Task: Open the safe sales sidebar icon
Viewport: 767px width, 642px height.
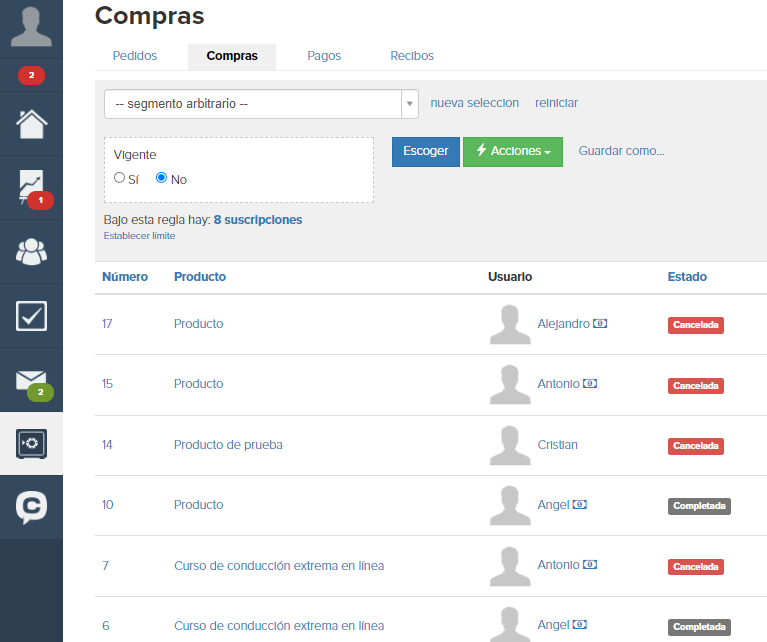Action: [31, 444]
